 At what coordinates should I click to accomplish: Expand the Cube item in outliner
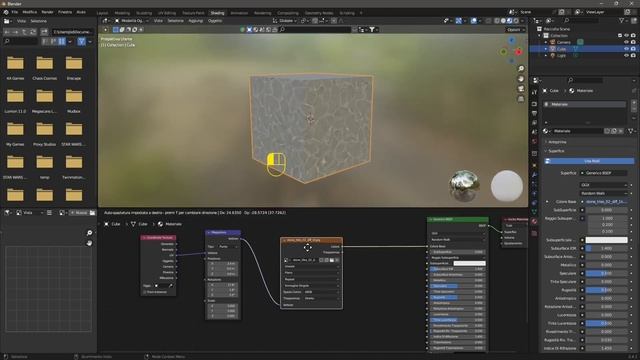(x=546, y=49)
